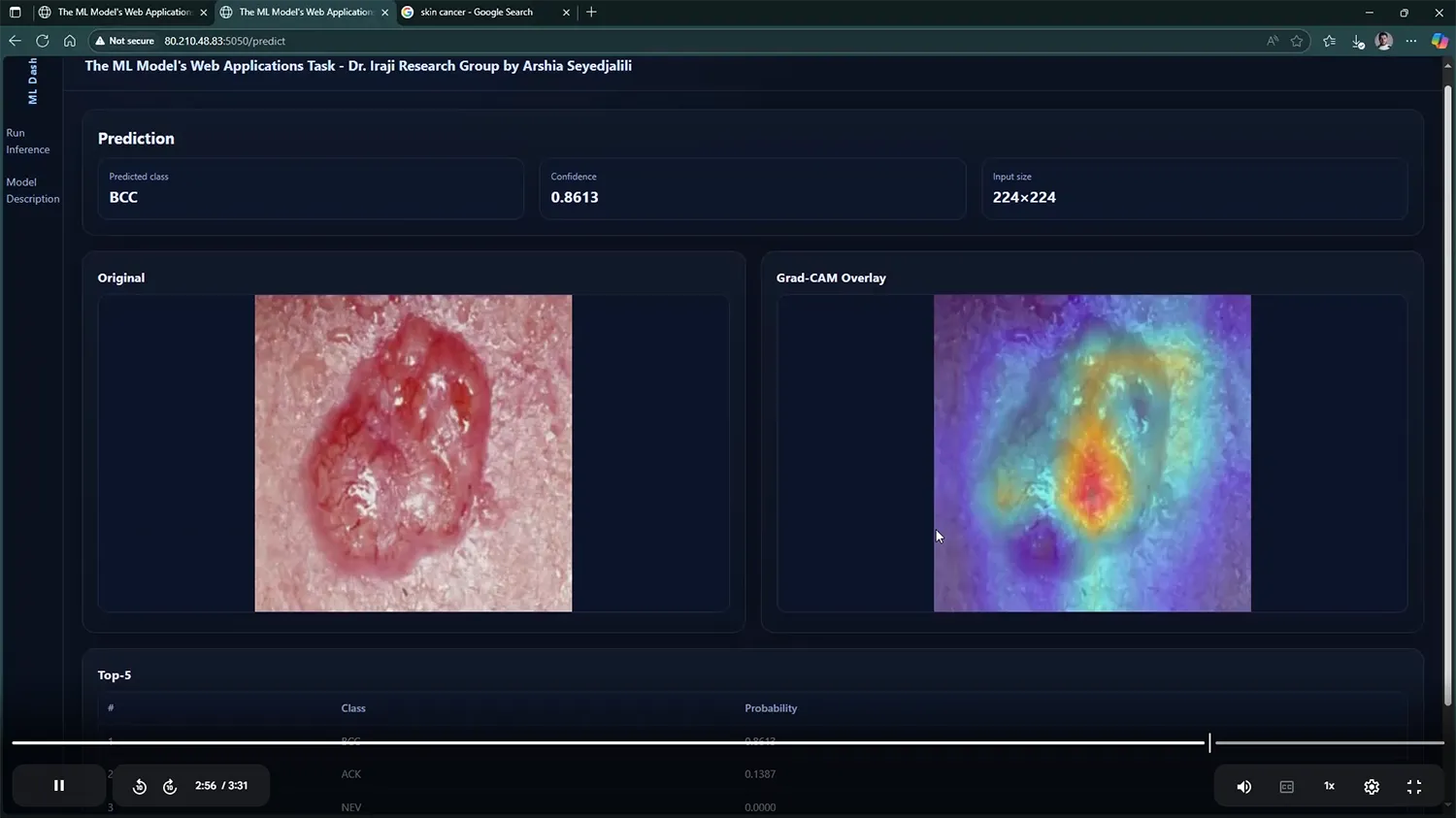
Task: Open Run Inference in the sidebar
Action: (x=27, y=141)
